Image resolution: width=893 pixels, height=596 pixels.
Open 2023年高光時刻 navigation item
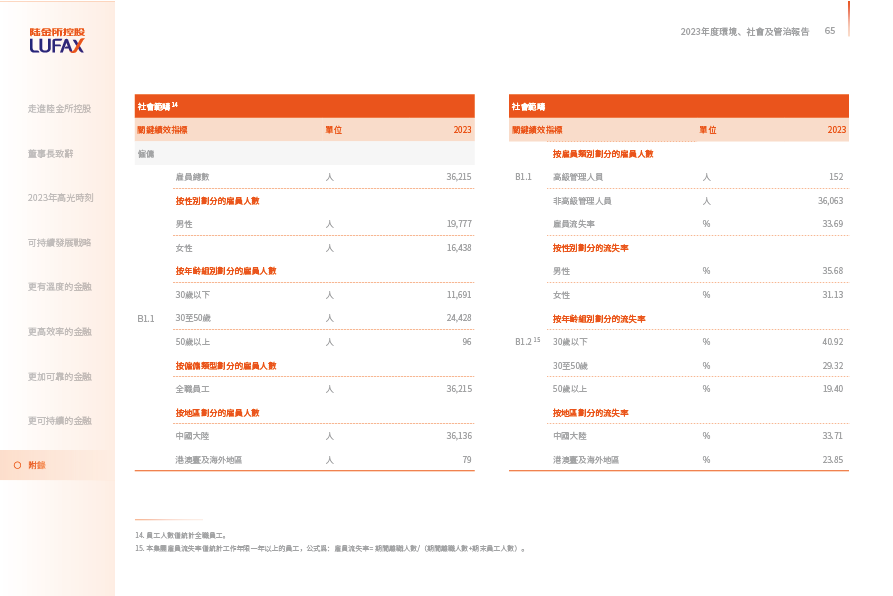[60, 197]
